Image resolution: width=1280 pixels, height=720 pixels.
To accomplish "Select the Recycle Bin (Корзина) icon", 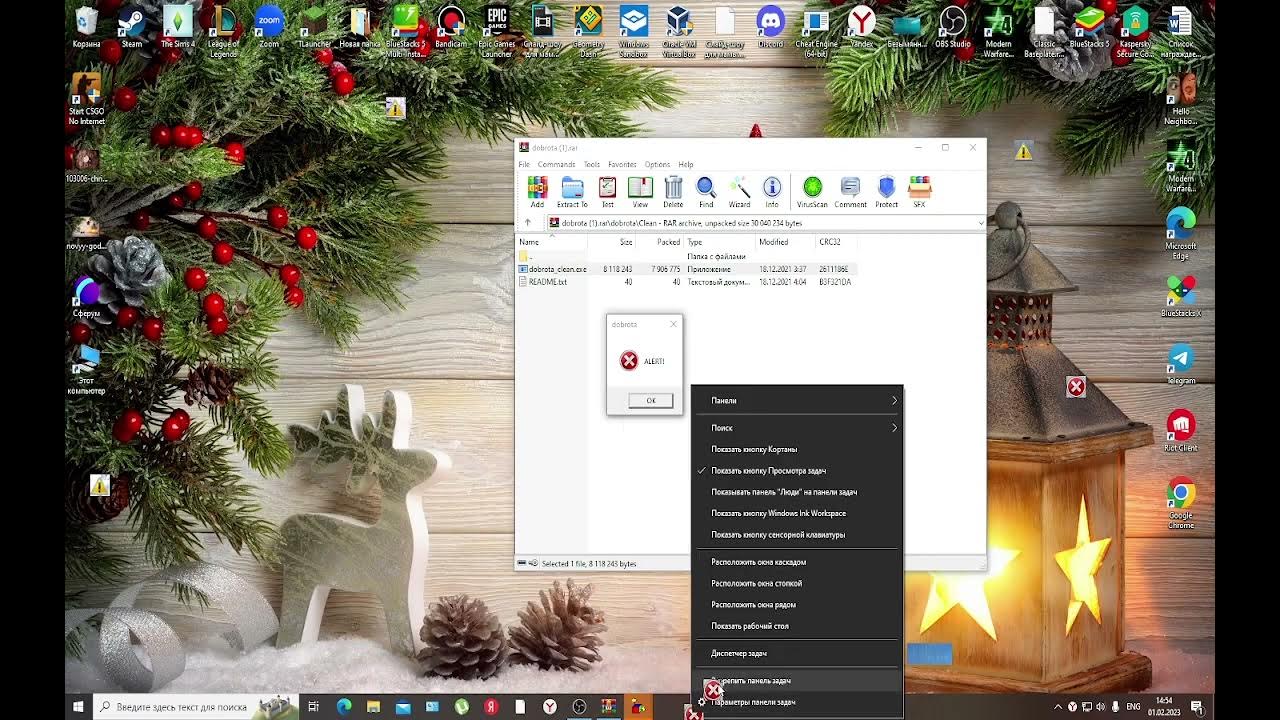I will pos(86,27).
